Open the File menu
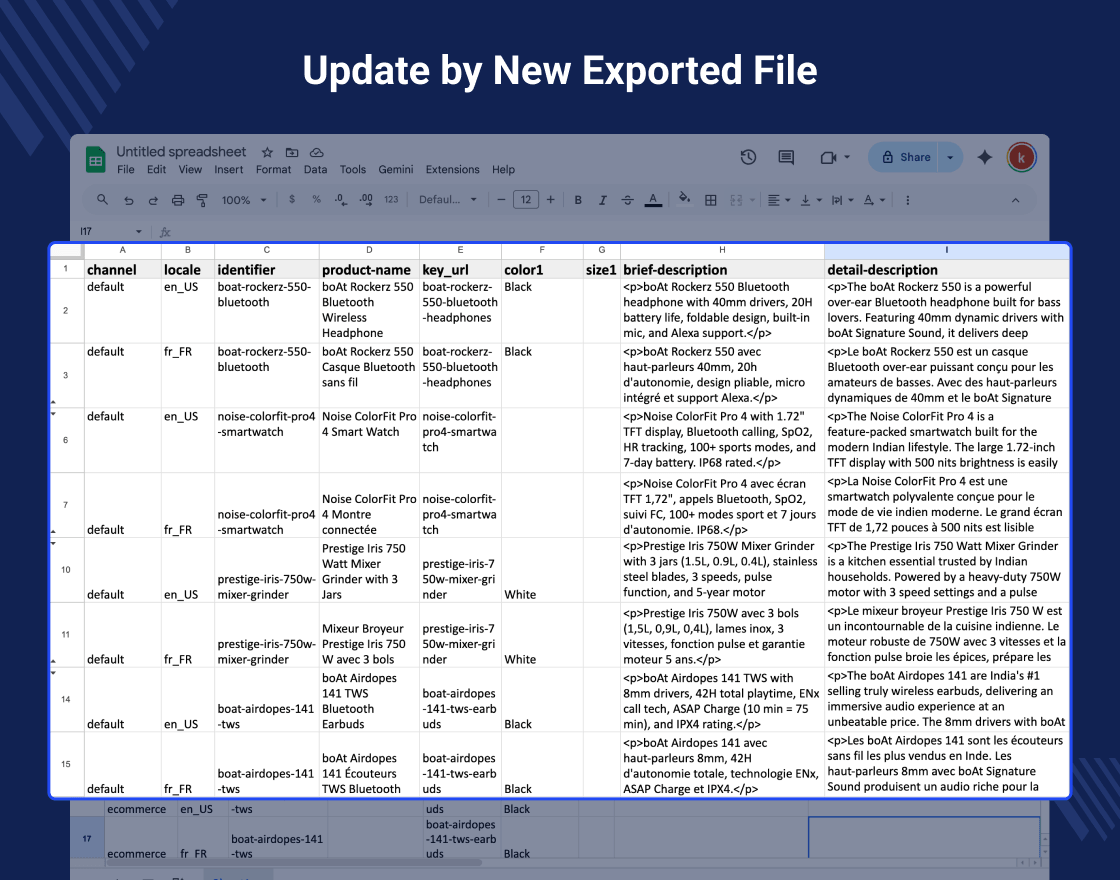The image size is (1120, 880). tap(126, 170)
